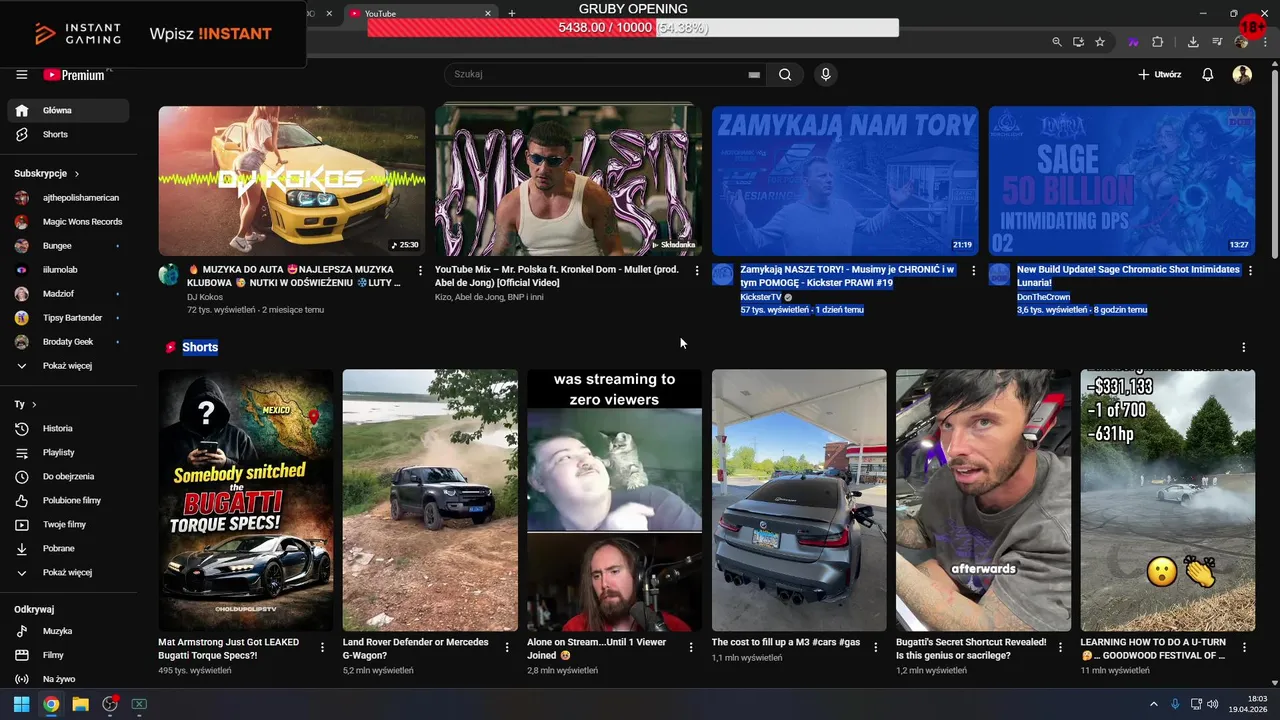Viewport: 1280px width, 720px height.
Task: Expand the Subskrypcje section chevron
Action: coord(76,174)
